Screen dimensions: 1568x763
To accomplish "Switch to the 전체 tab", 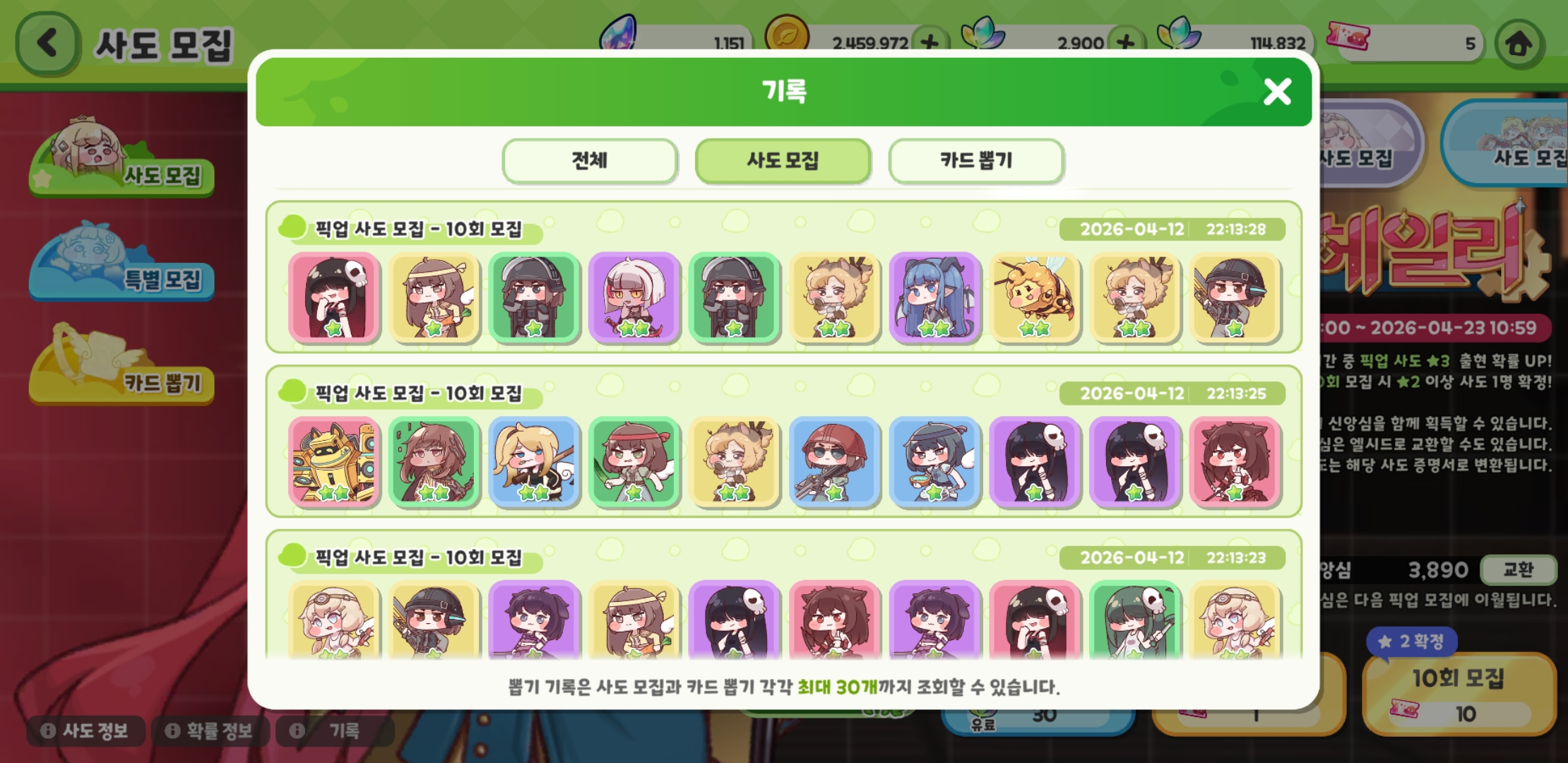I will coord(590,161).
